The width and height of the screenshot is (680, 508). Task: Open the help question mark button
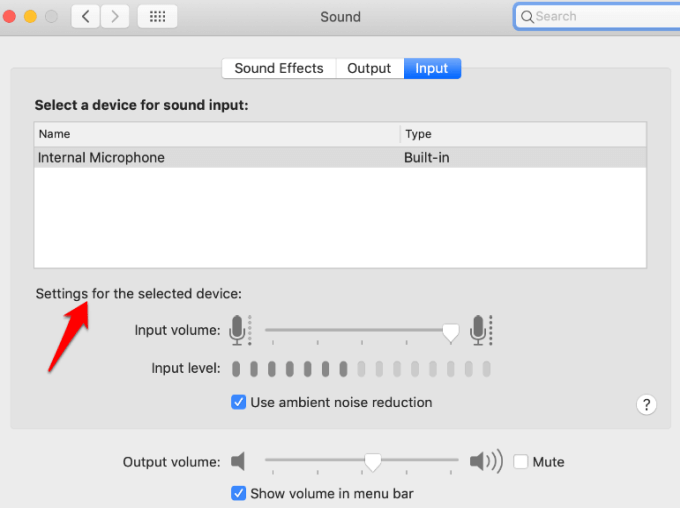click(646, 404)
